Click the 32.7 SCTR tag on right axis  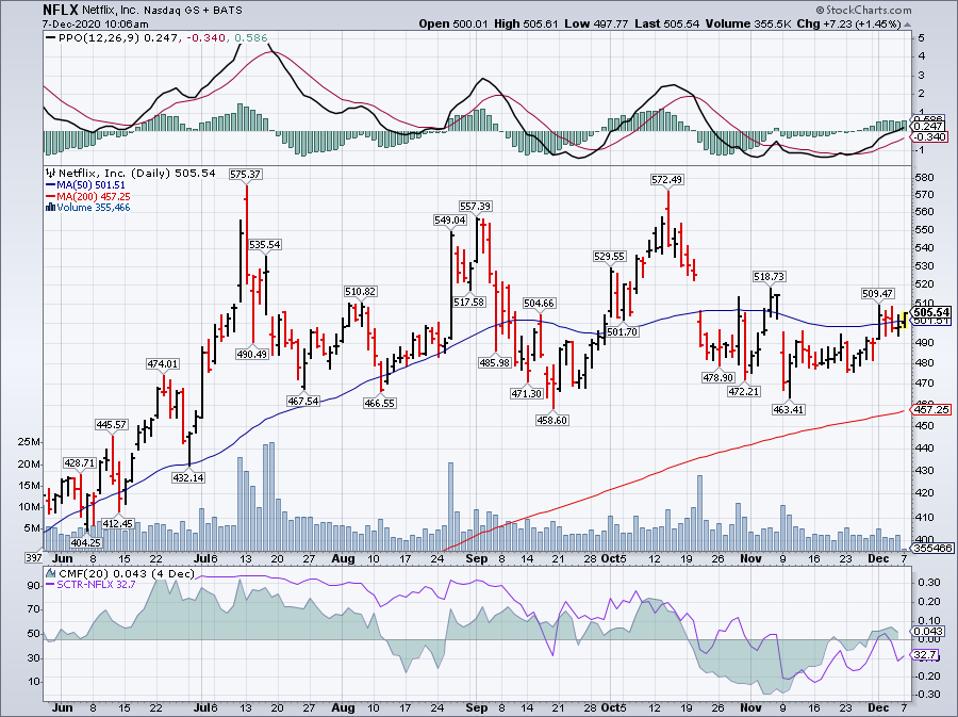925,655
